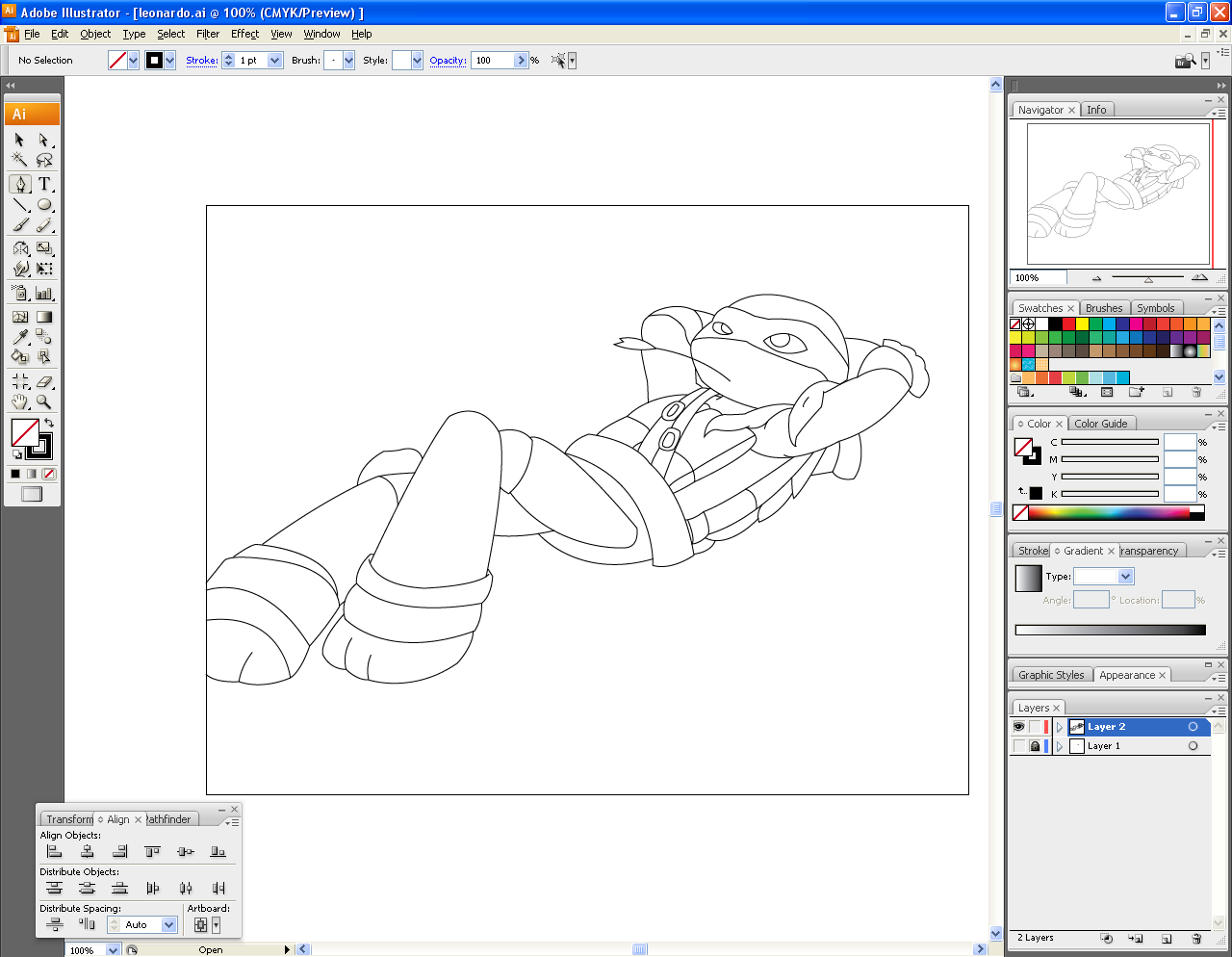The image size is (1232, 957).
Task: Click Navigator thumbnail preview
Action: point(1117,194)
